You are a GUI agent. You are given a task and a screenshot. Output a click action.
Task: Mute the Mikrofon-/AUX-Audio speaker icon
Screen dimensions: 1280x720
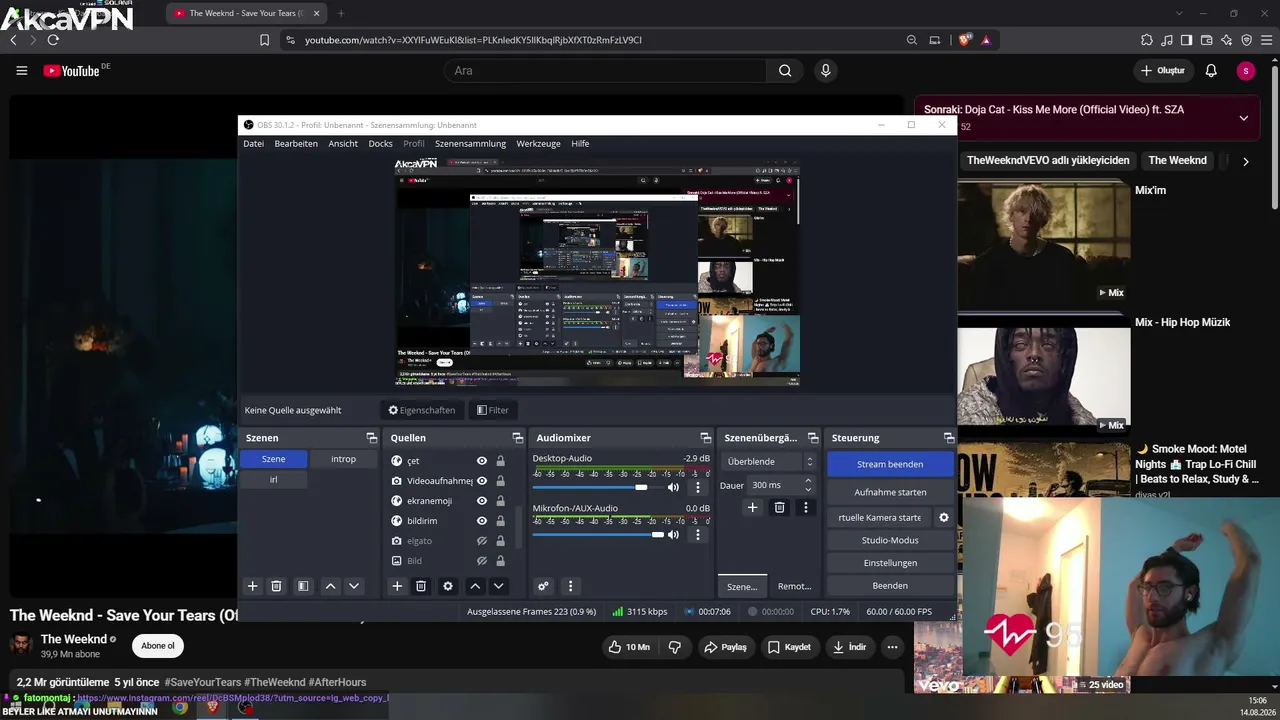click(x=673, y=535)
